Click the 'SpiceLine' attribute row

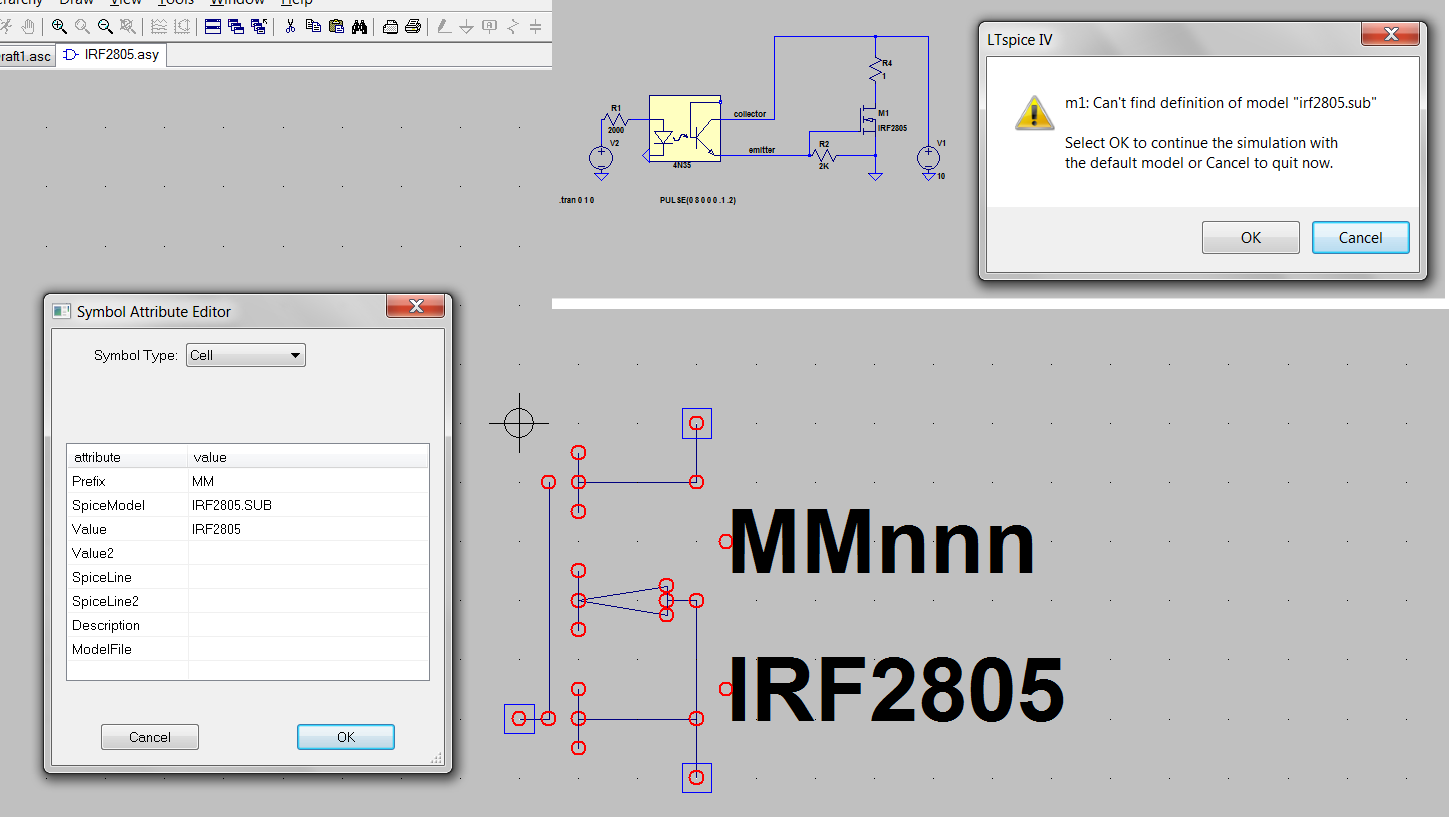pyautogui.click(x=248, y=577)
